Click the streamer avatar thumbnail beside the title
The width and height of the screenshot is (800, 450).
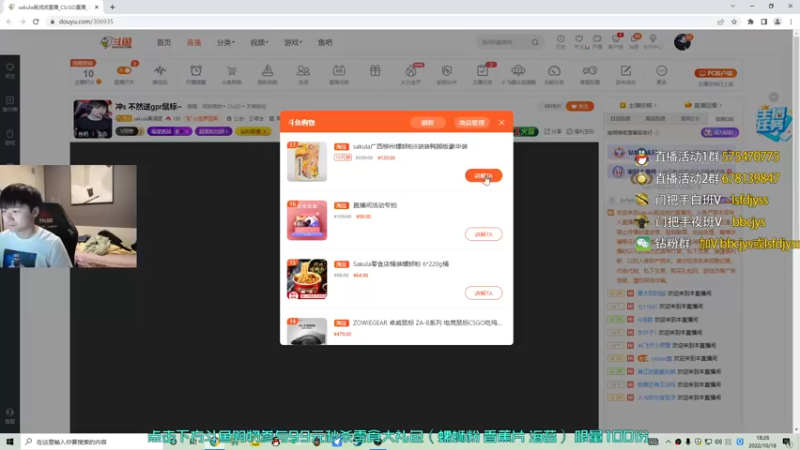tap(92, 119)
